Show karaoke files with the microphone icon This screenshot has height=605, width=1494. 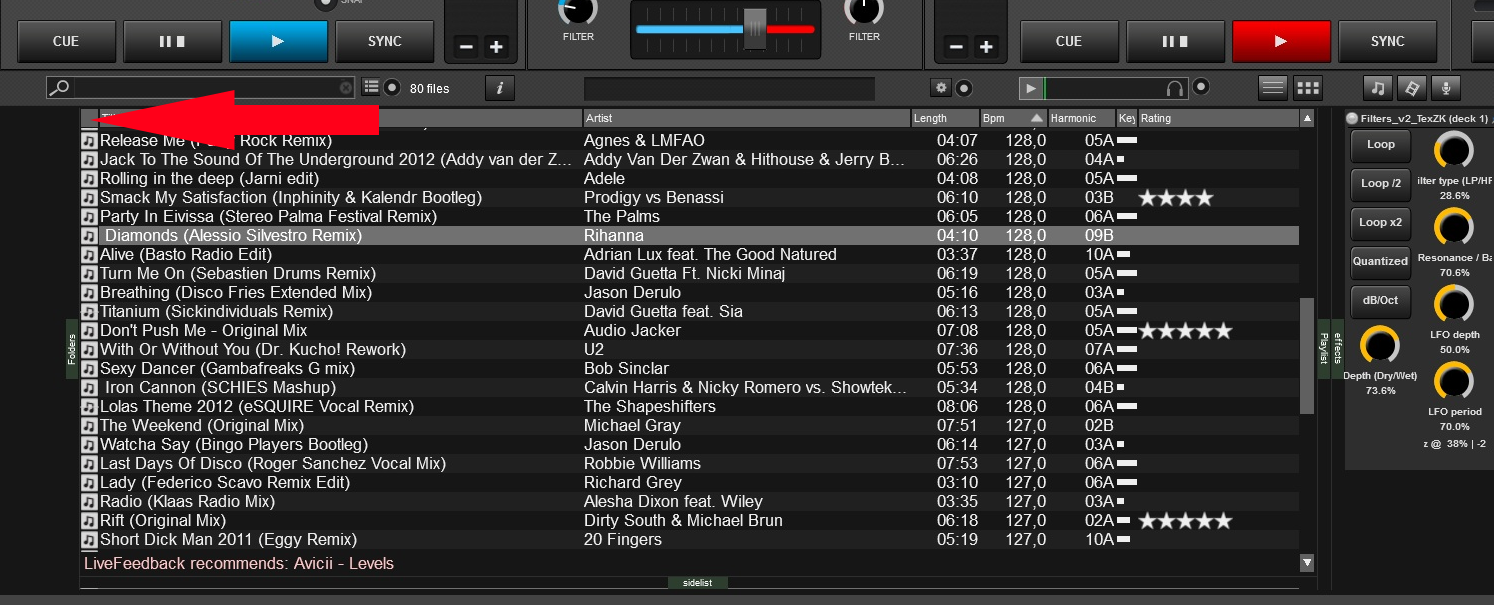[x=1444, y=88]
